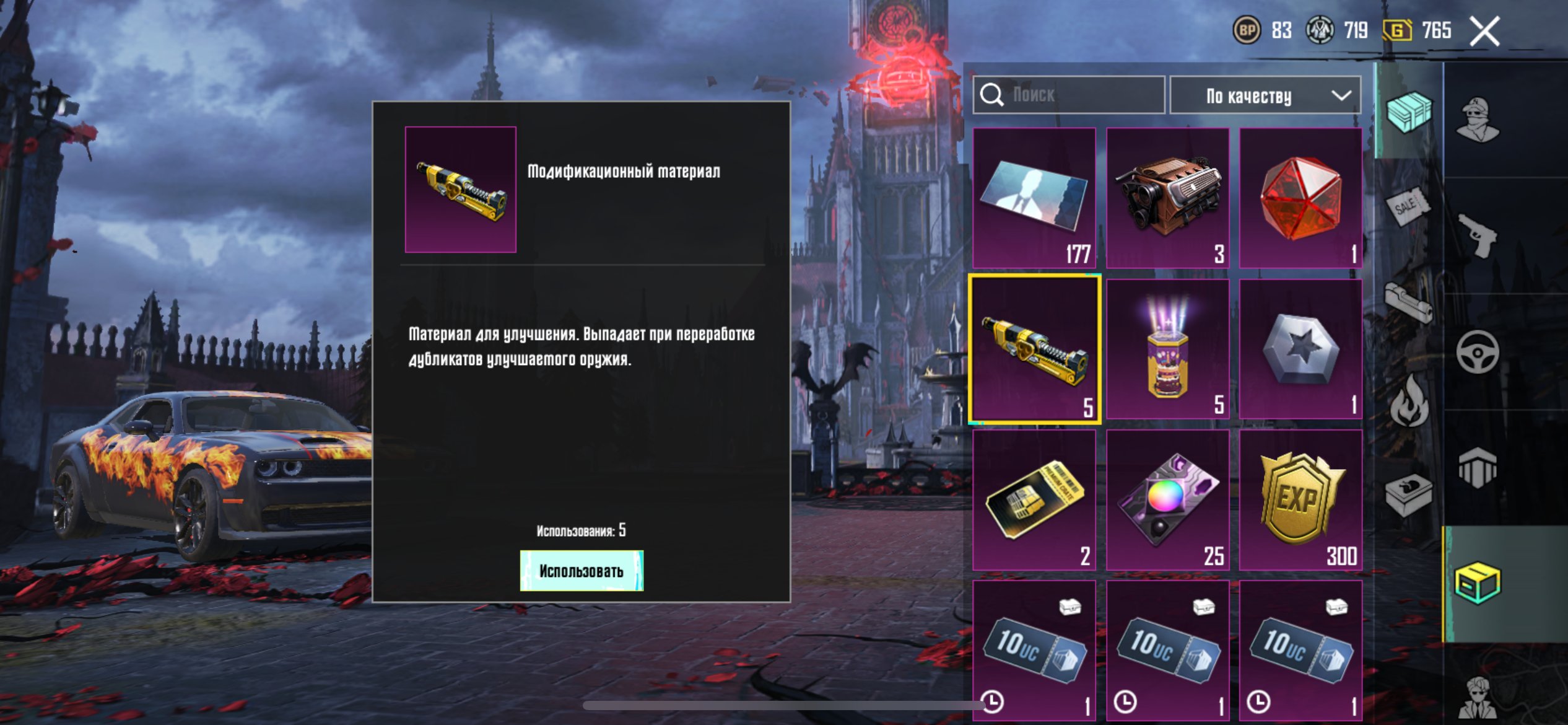1568x725 pixels.
Task: Click the Использовать button
Action: (581, 571)
